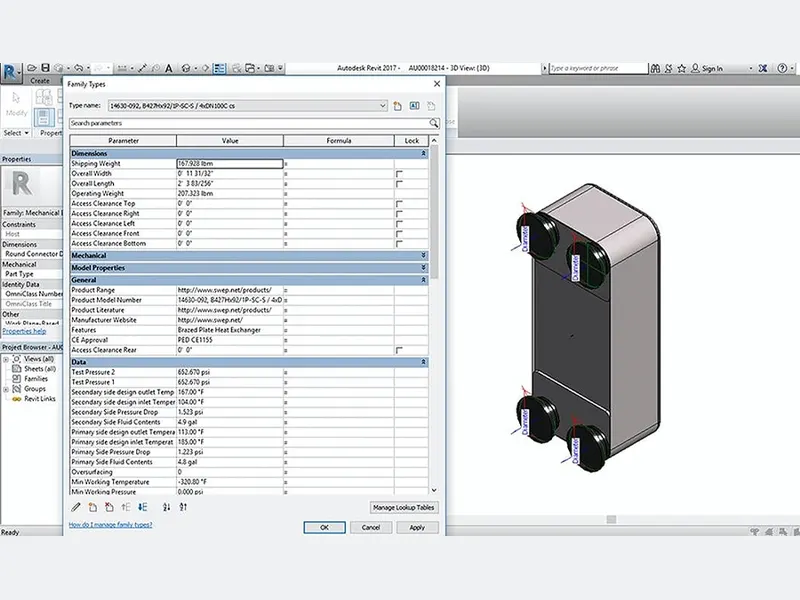Toggle lock checkbox for Access Clearance Top

(399, 204)
